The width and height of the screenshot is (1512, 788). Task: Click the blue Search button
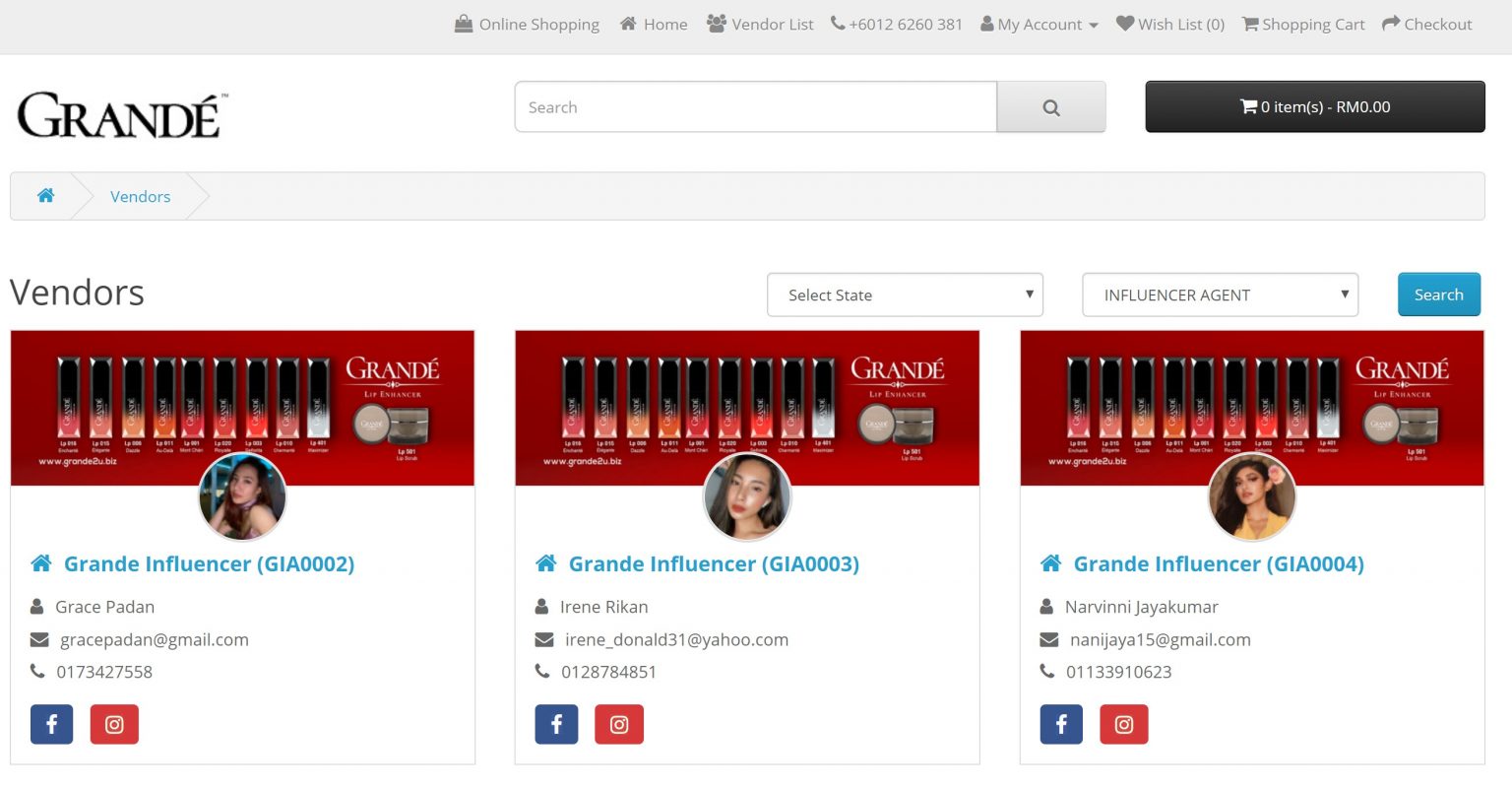(1439, 295)
